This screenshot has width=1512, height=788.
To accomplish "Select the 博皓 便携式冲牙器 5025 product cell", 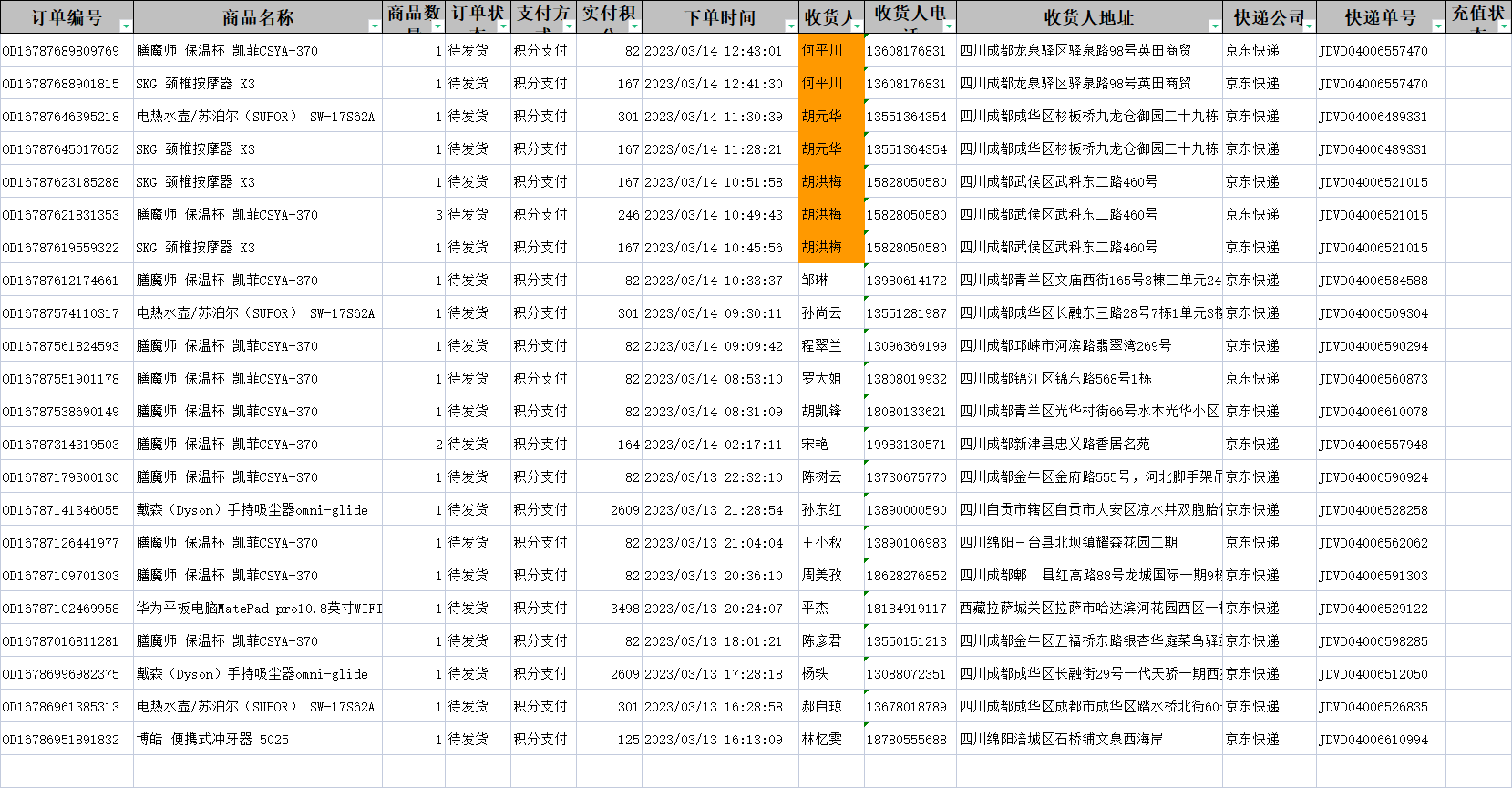I will (258, 740).
